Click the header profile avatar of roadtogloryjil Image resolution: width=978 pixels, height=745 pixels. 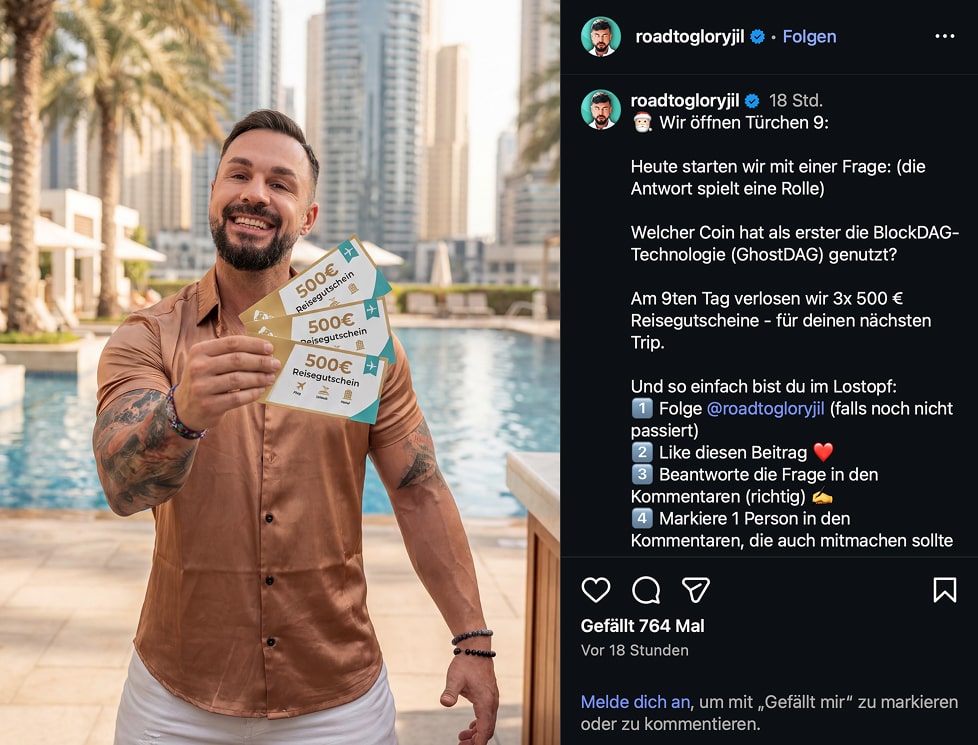pos(601,37)
